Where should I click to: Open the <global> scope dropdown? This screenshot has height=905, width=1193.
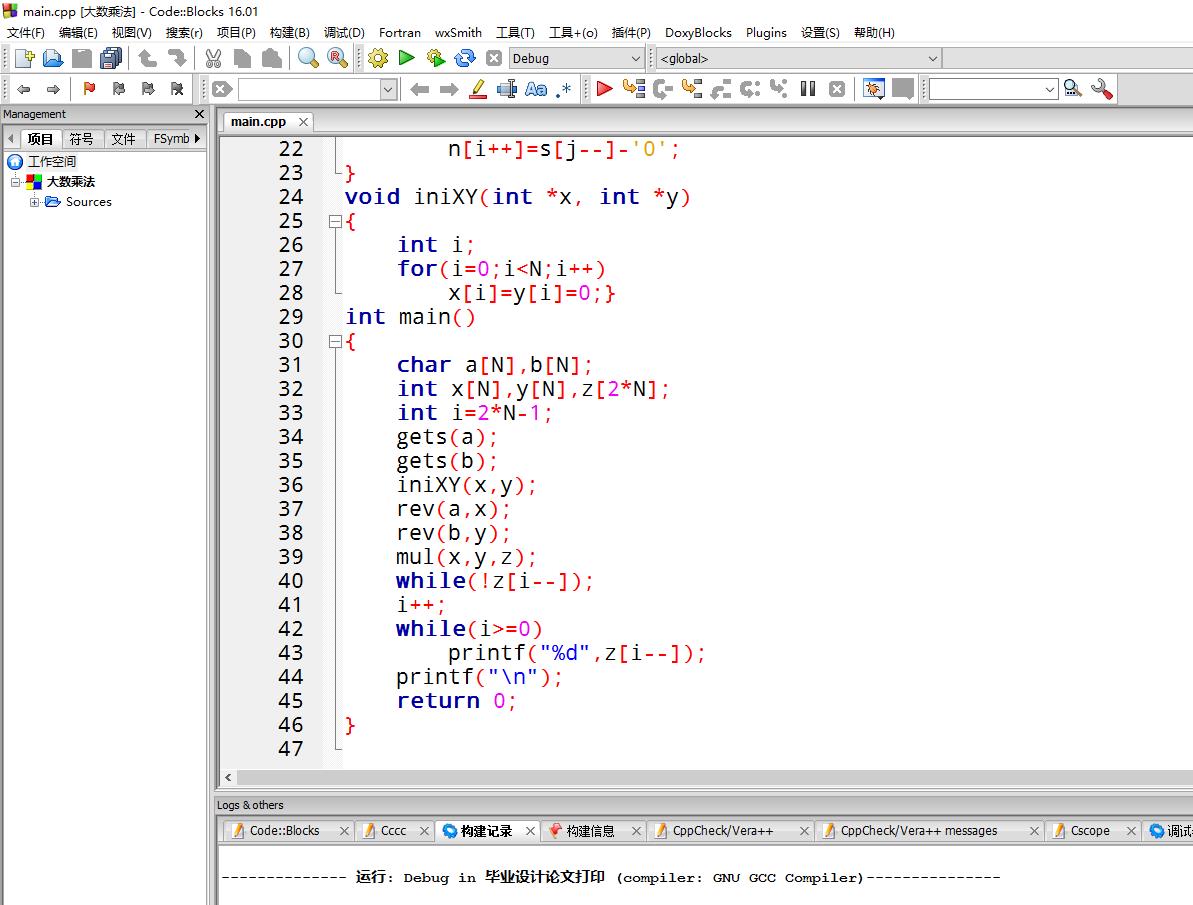click(932, 59)
